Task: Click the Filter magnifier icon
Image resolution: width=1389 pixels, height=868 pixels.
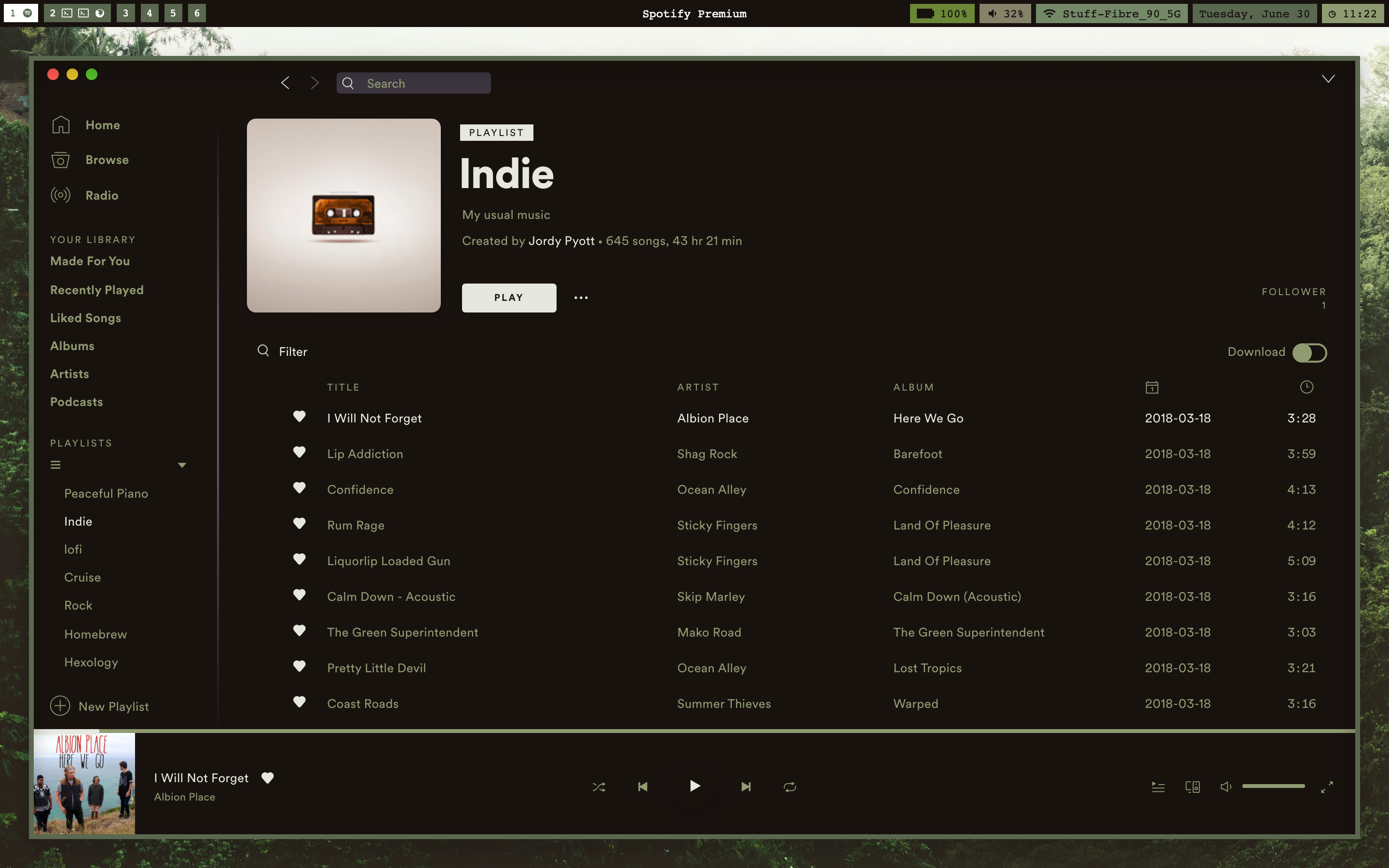Action: (x=263, y=351)
